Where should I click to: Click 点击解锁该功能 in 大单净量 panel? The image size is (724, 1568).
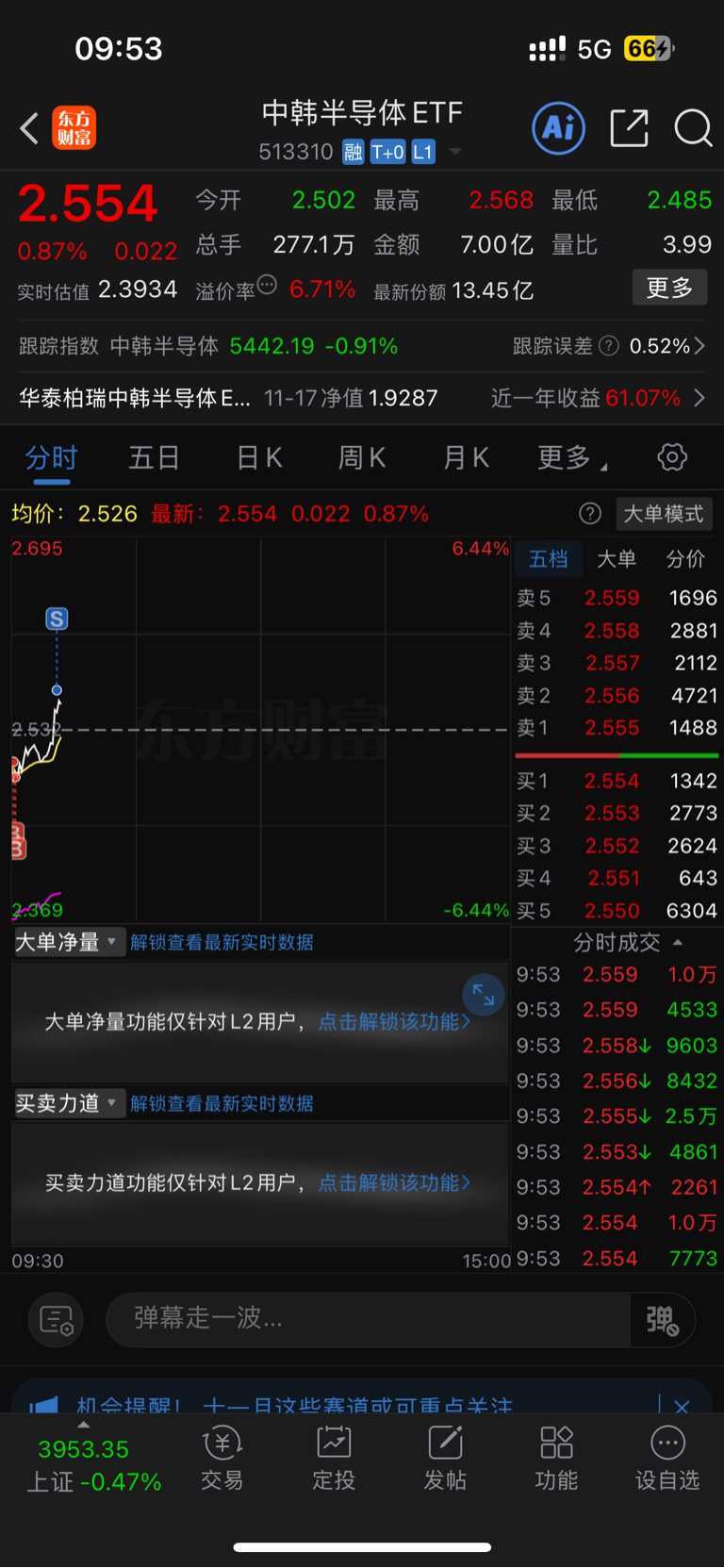[394, 1021]
